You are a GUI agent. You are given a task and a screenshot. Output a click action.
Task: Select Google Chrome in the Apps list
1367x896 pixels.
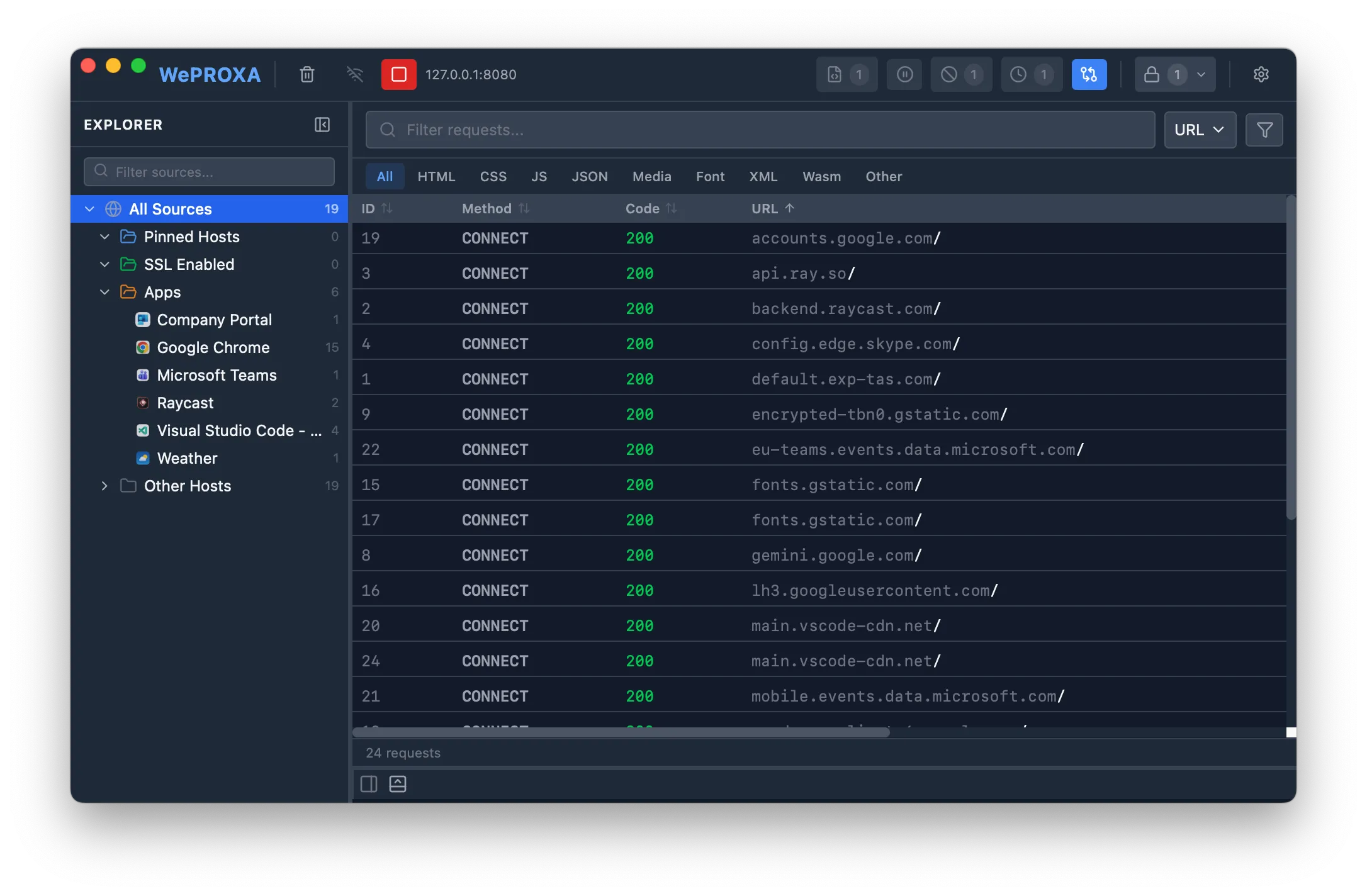click(x=213, y=347)
